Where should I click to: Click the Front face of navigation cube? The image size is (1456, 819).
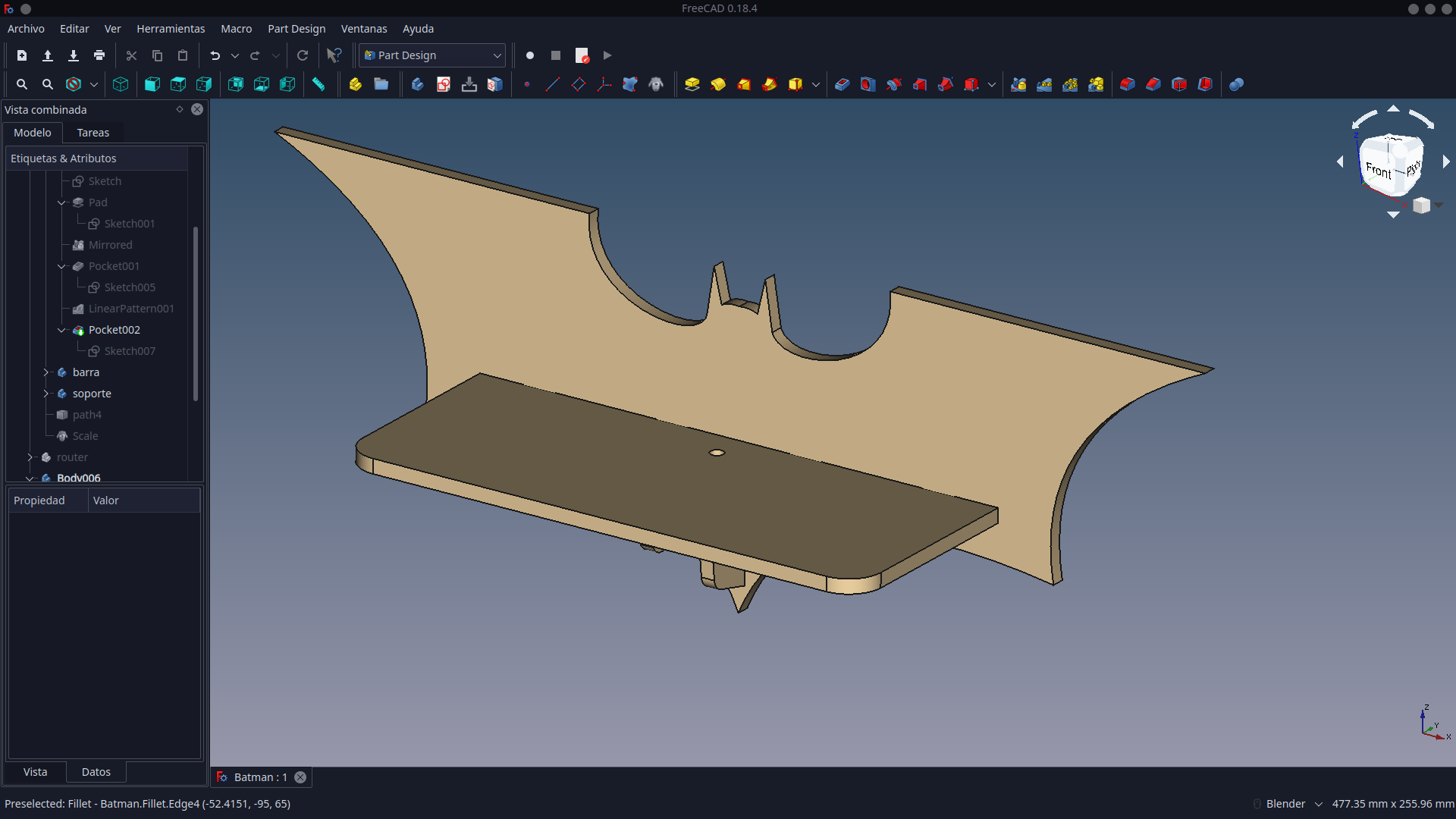coord(1379,171)
